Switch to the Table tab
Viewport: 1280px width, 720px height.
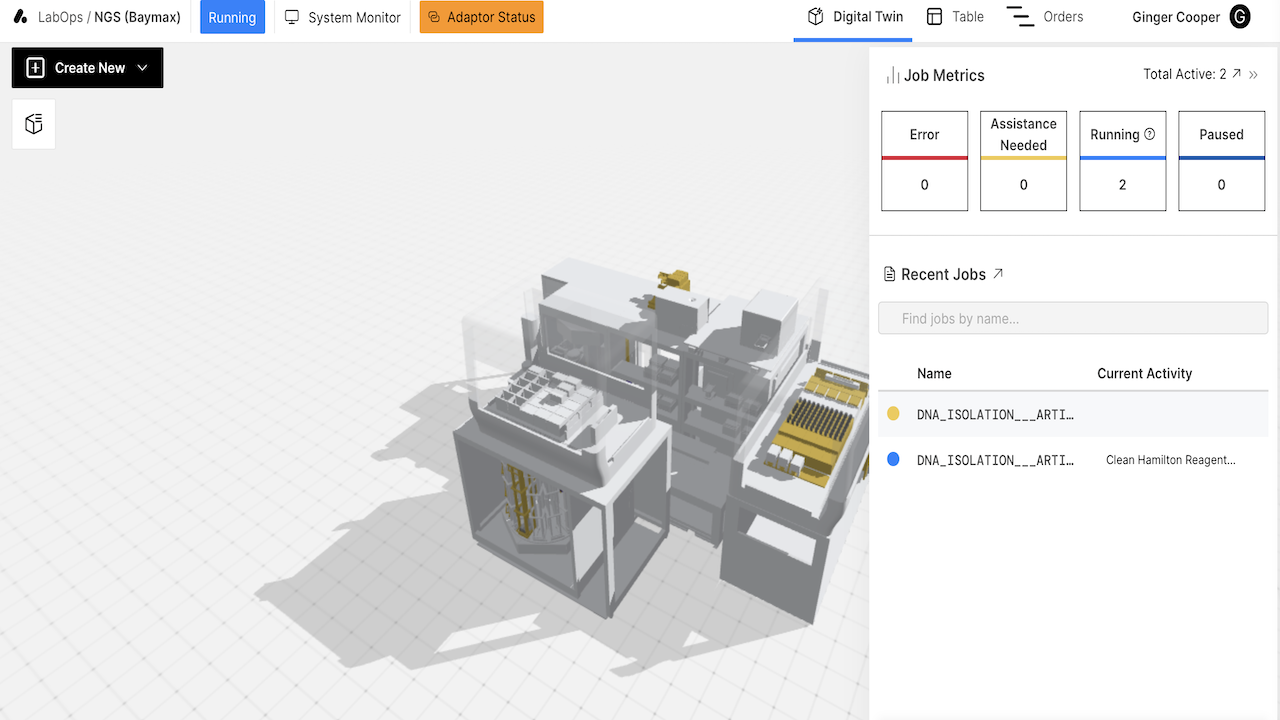955,17
